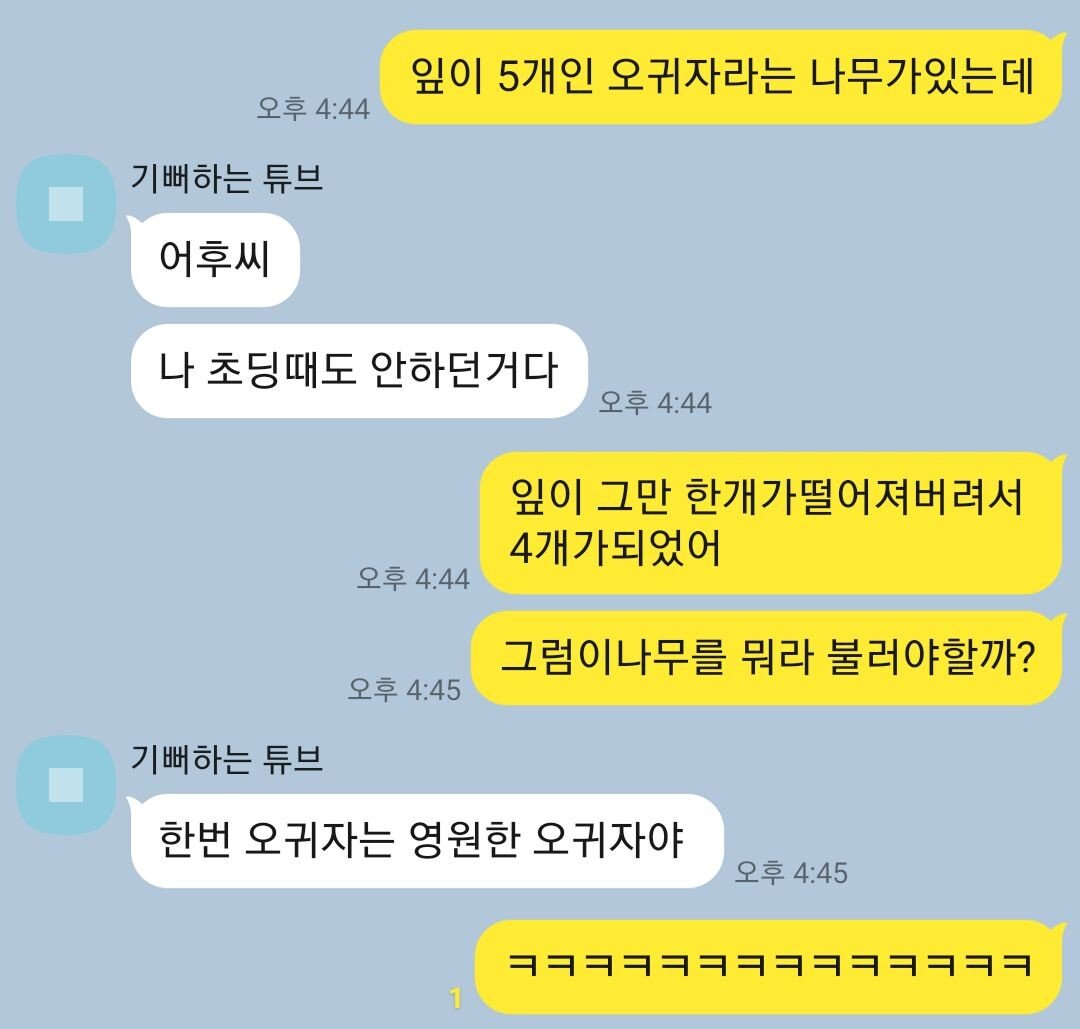Screen dimensions: 1080x1029
Task: Tap the 오후 4:45 timestamp beside 영원한 오귀자야
Action: tap(791, 873)
